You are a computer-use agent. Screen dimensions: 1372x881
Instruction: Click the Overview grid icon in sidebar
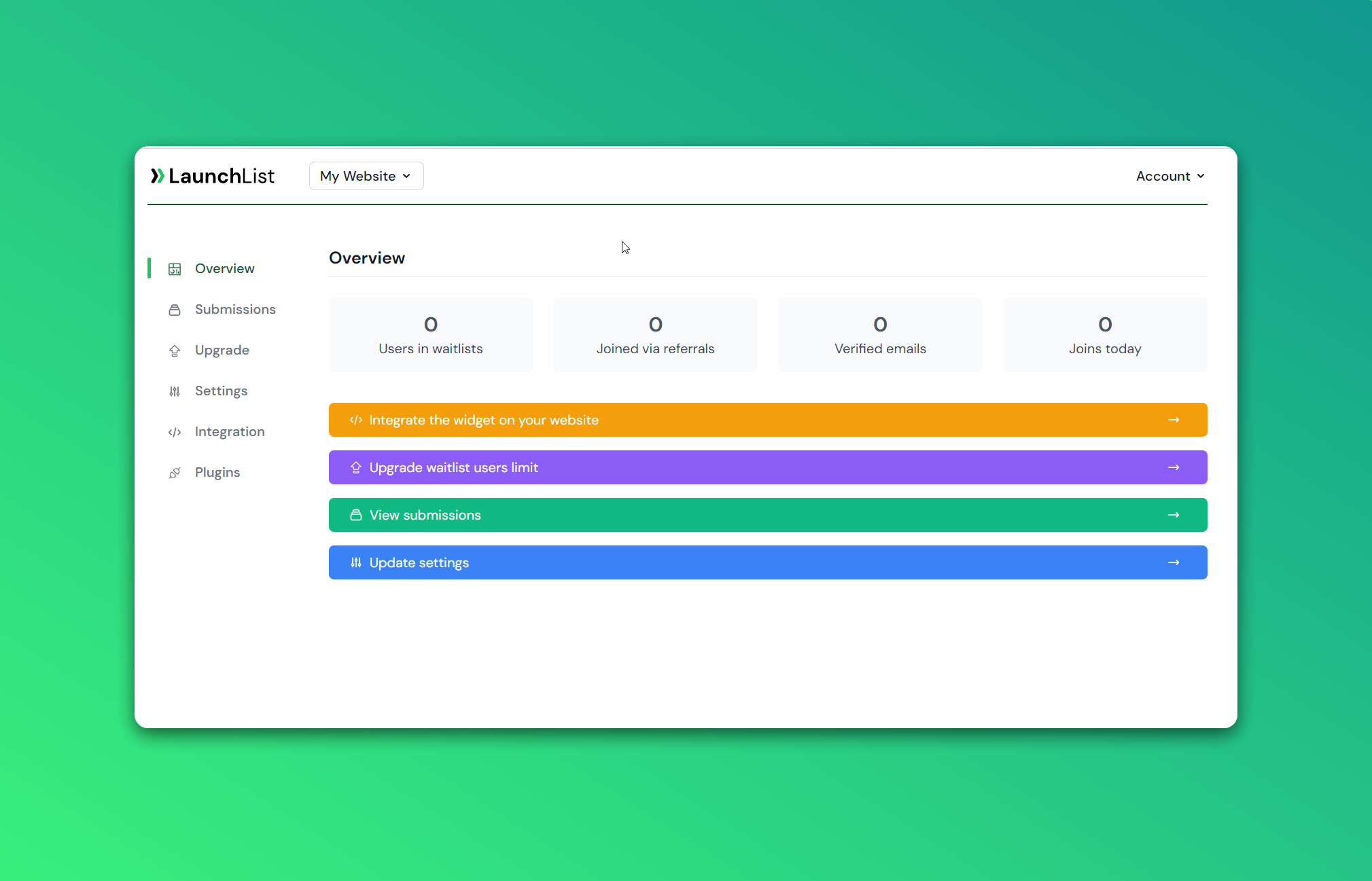175,269
